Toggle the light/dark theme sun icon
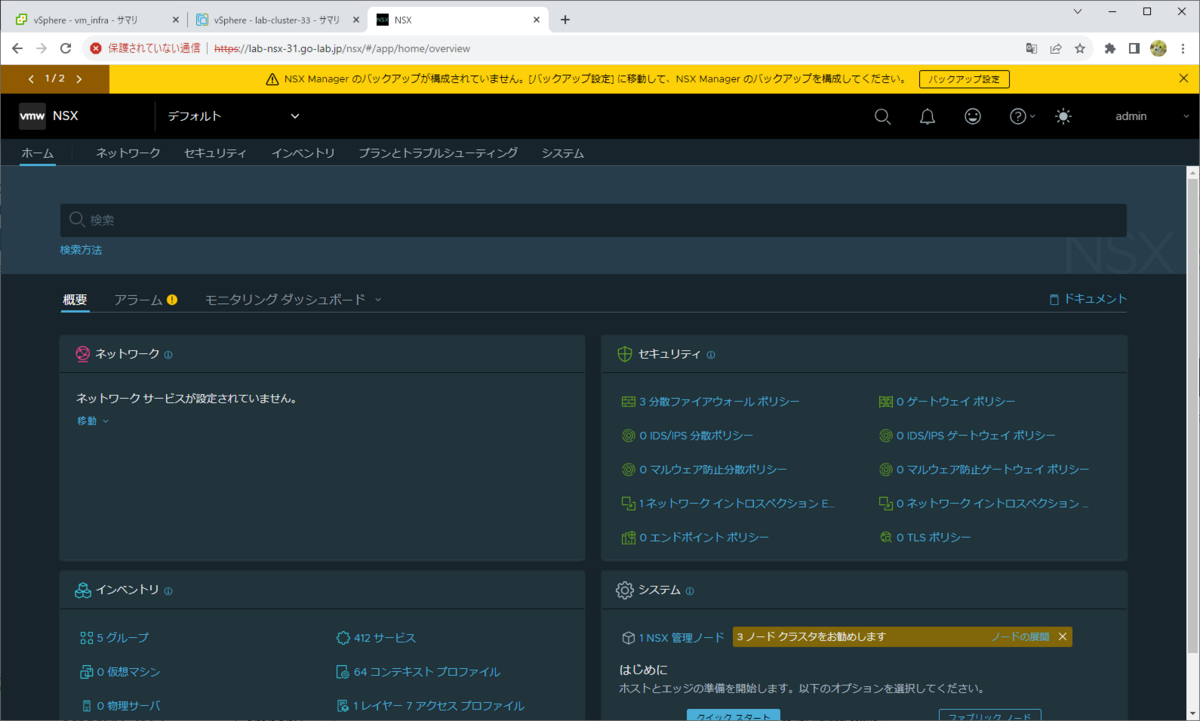The image size is (1200, 721). (x=1063, y=116)
